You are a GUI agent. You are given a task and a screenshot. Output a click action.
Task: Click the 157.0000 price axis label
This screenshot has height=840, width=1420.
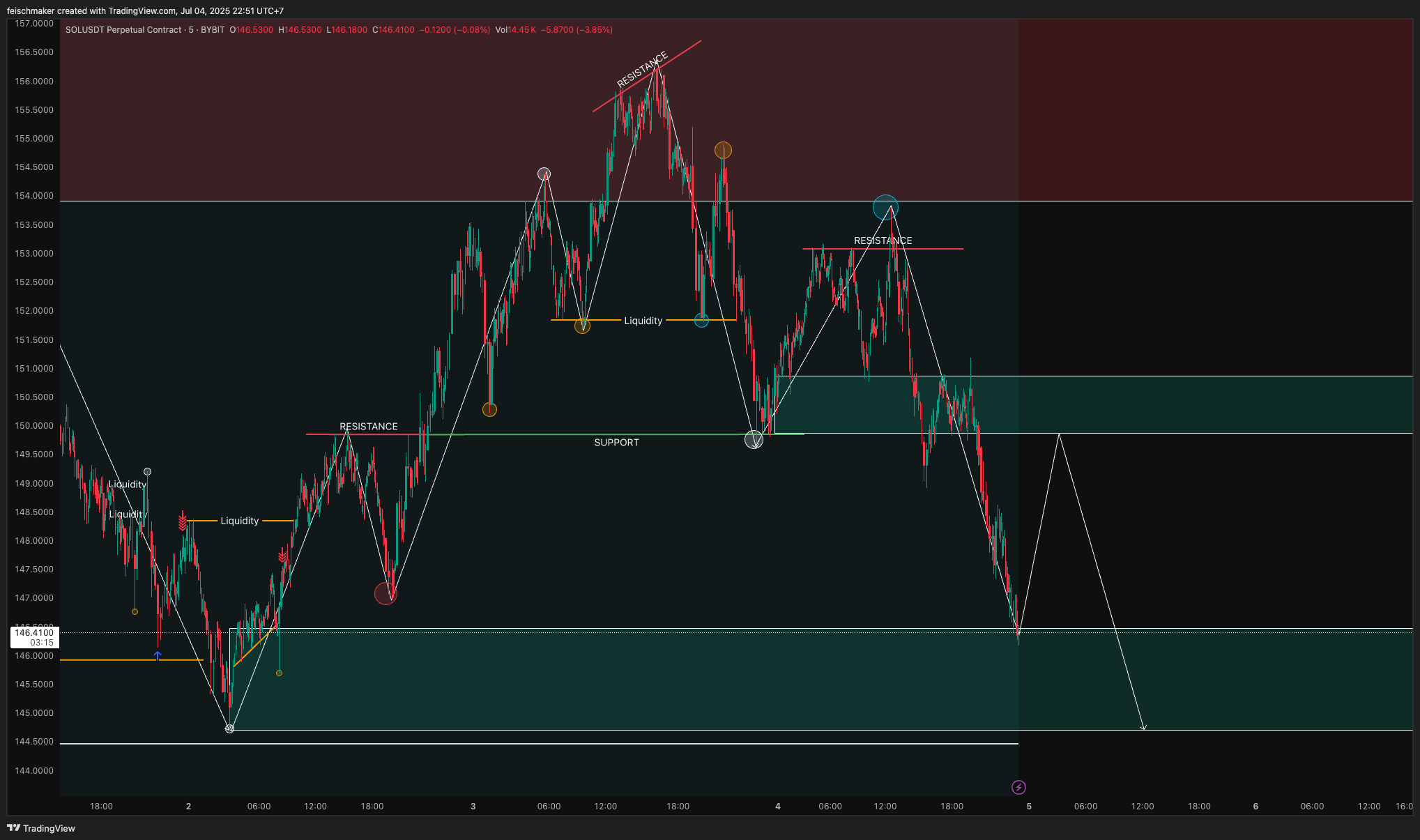33,24
